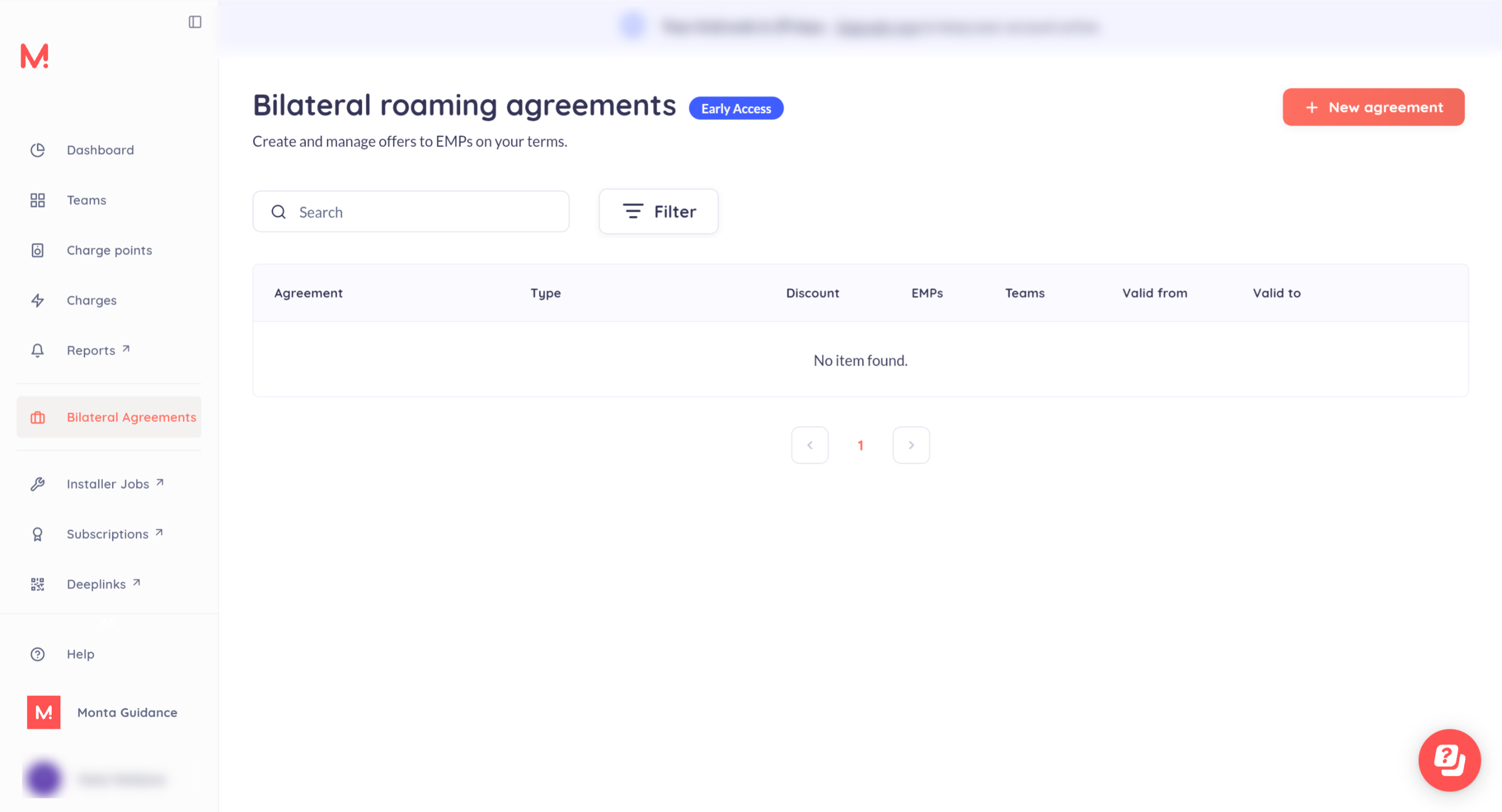The width and height of the screenshot is (1502, 812).
Task: Click the Installer Jobs wrench icon
Action: (38, 484)
